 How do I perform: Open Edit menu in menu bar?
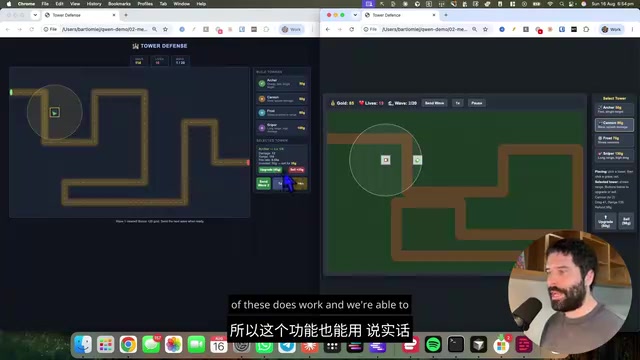(60, 4)
